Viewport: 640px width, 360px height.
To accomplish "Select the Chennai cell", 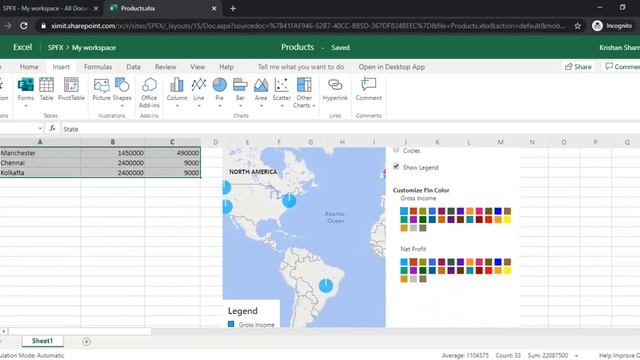I will tap(40, 162).
